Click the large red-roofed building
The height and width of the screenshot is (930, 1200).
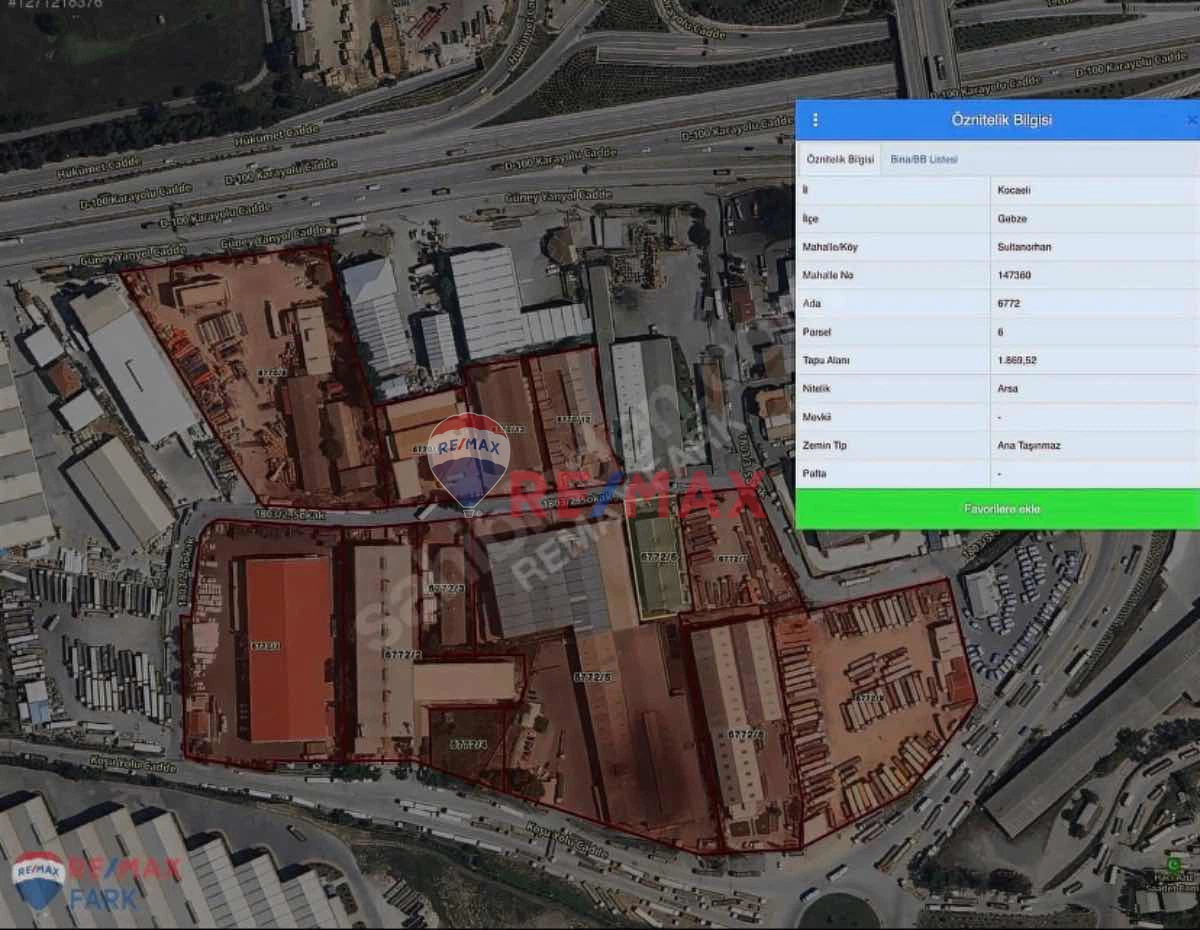(290, 648)
